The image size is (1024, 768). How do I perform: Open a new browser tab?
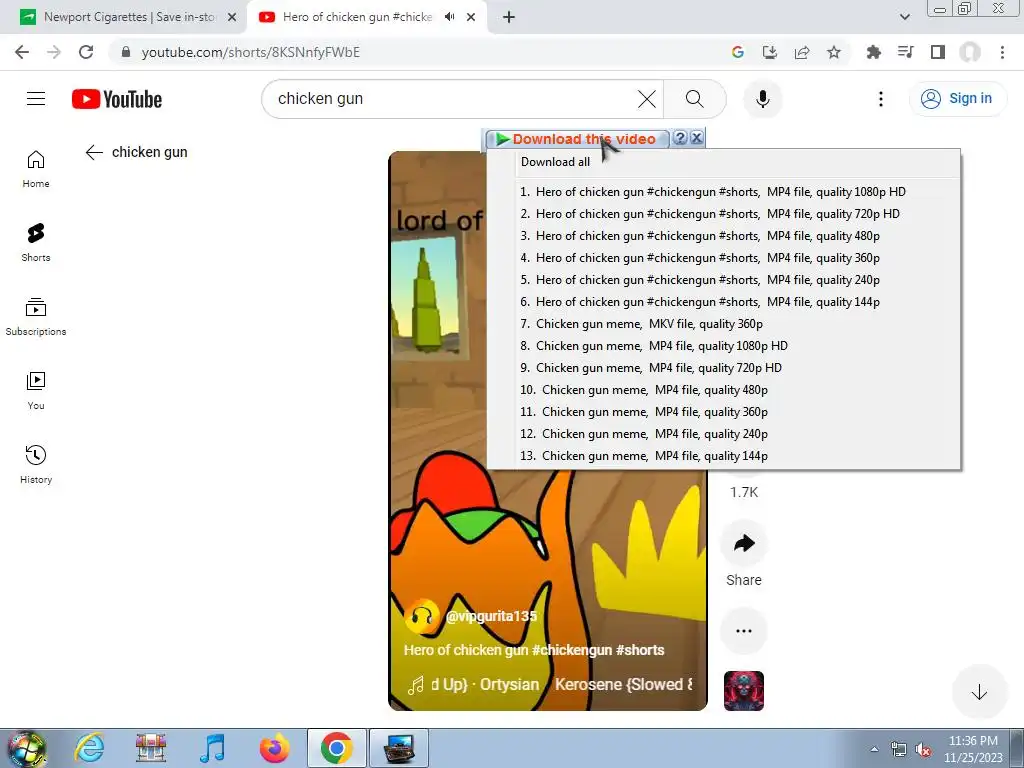pos(509,18)
